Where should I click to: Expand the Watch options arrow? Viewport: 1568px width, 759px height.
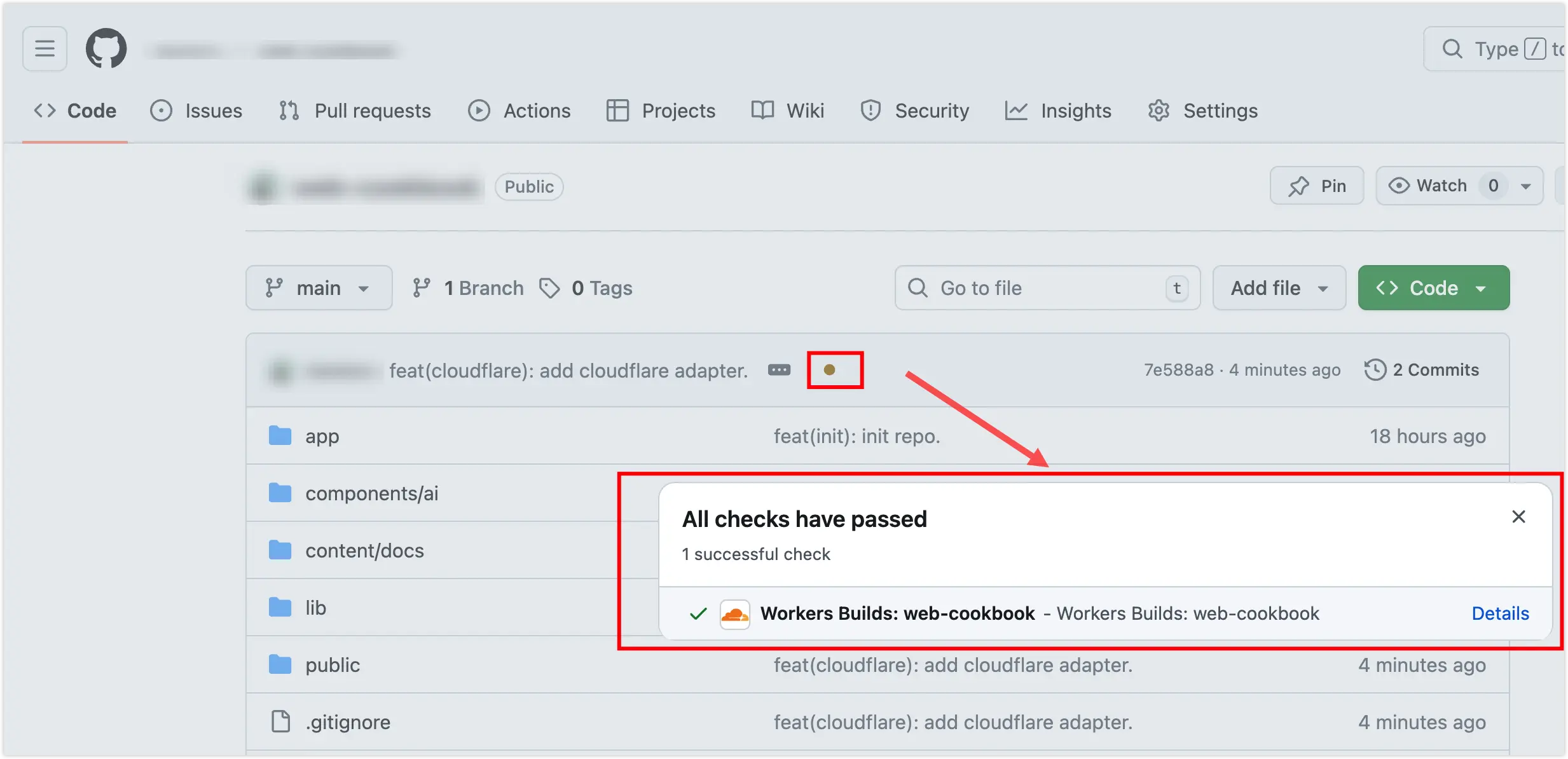(x=1525, y=186)
